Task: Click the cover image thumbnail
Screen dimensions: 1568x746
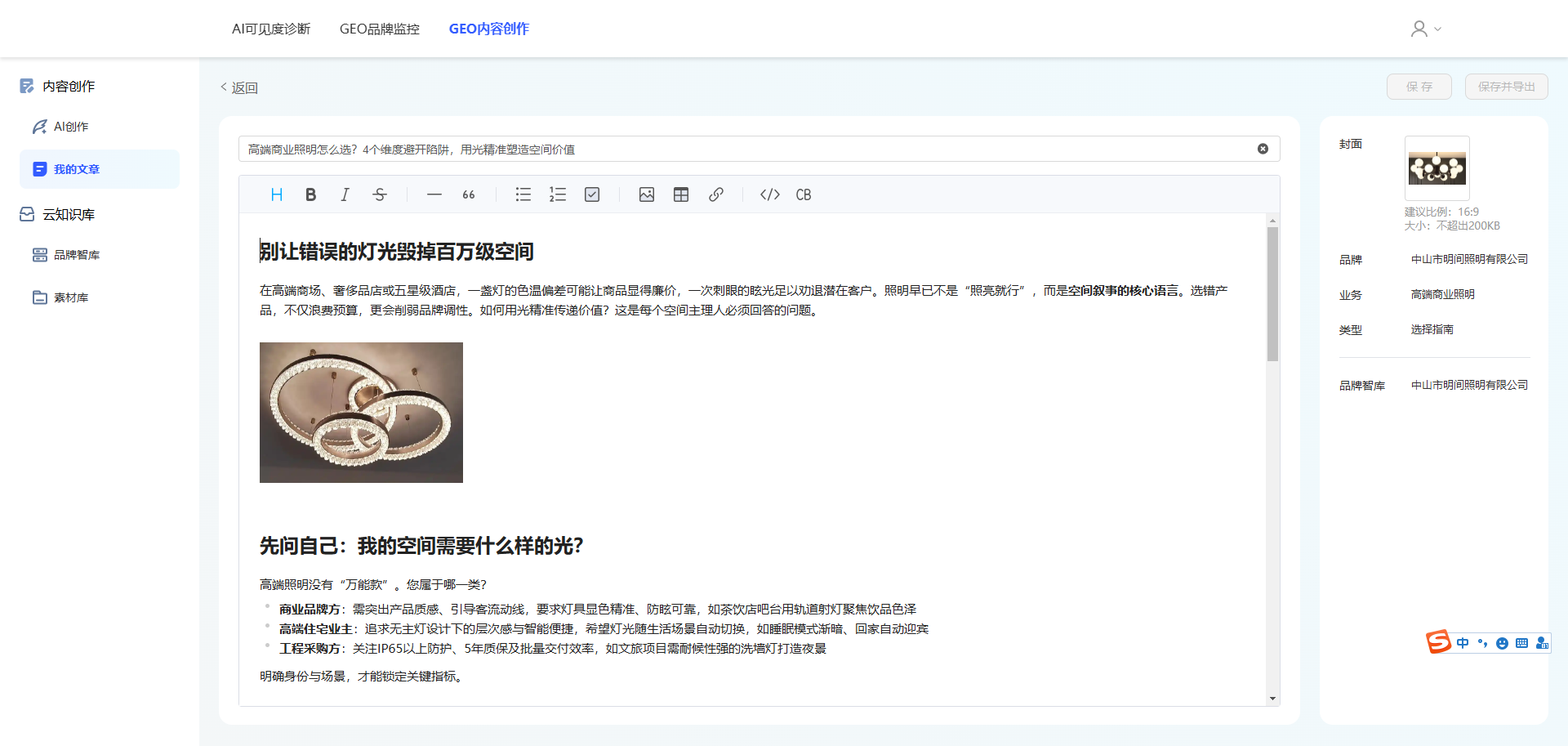Action: pos(1437,168)
